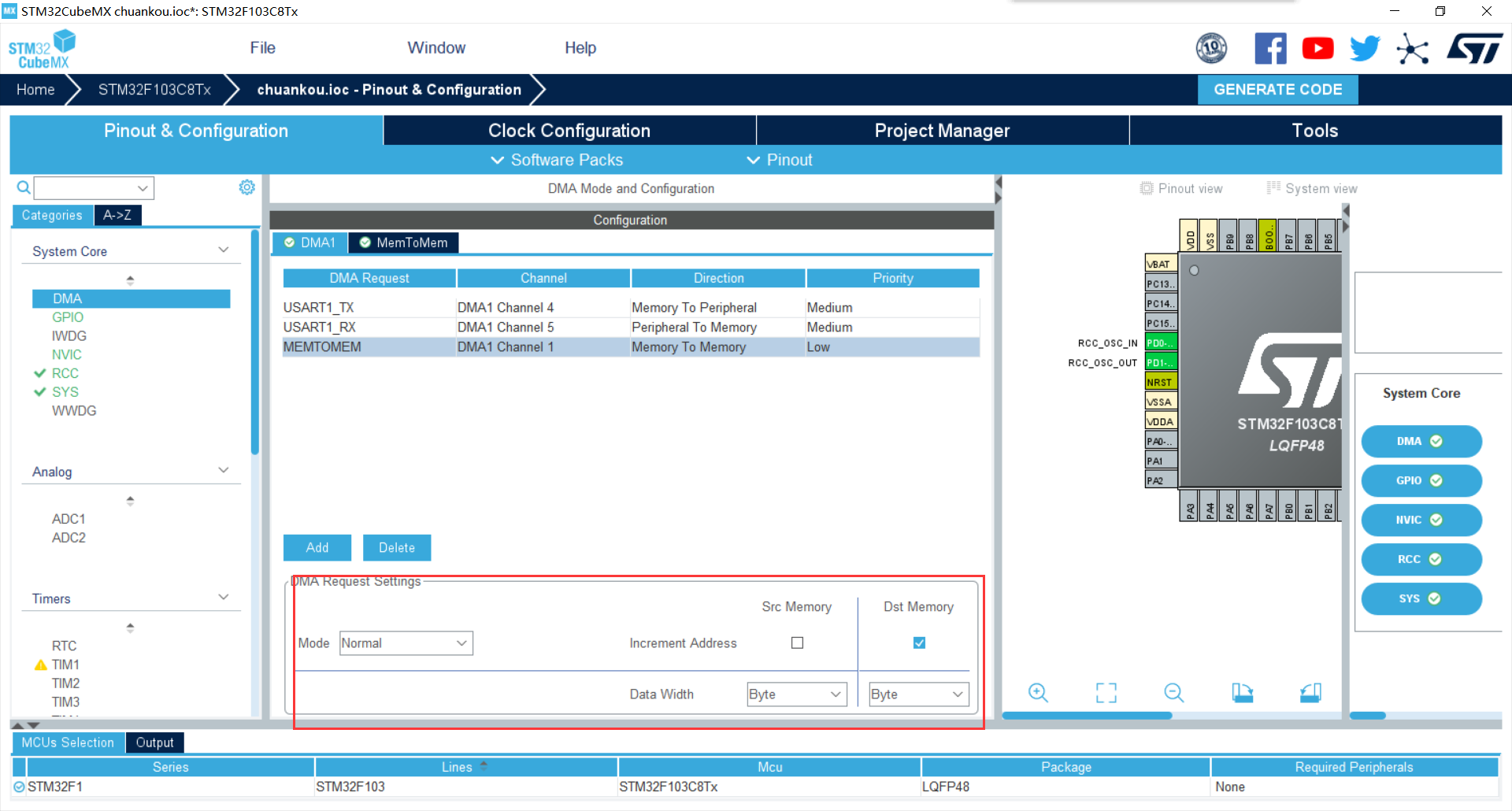
Task: Click horizontal scrollbar under chip view
Action: 1087,715
